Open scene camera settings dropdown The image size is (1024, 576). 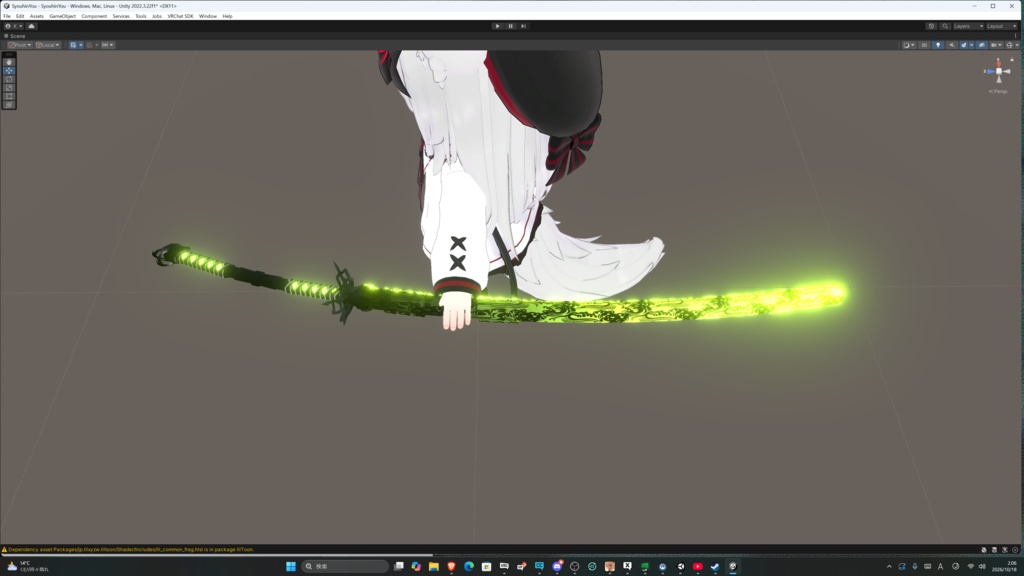coord(997,45)
